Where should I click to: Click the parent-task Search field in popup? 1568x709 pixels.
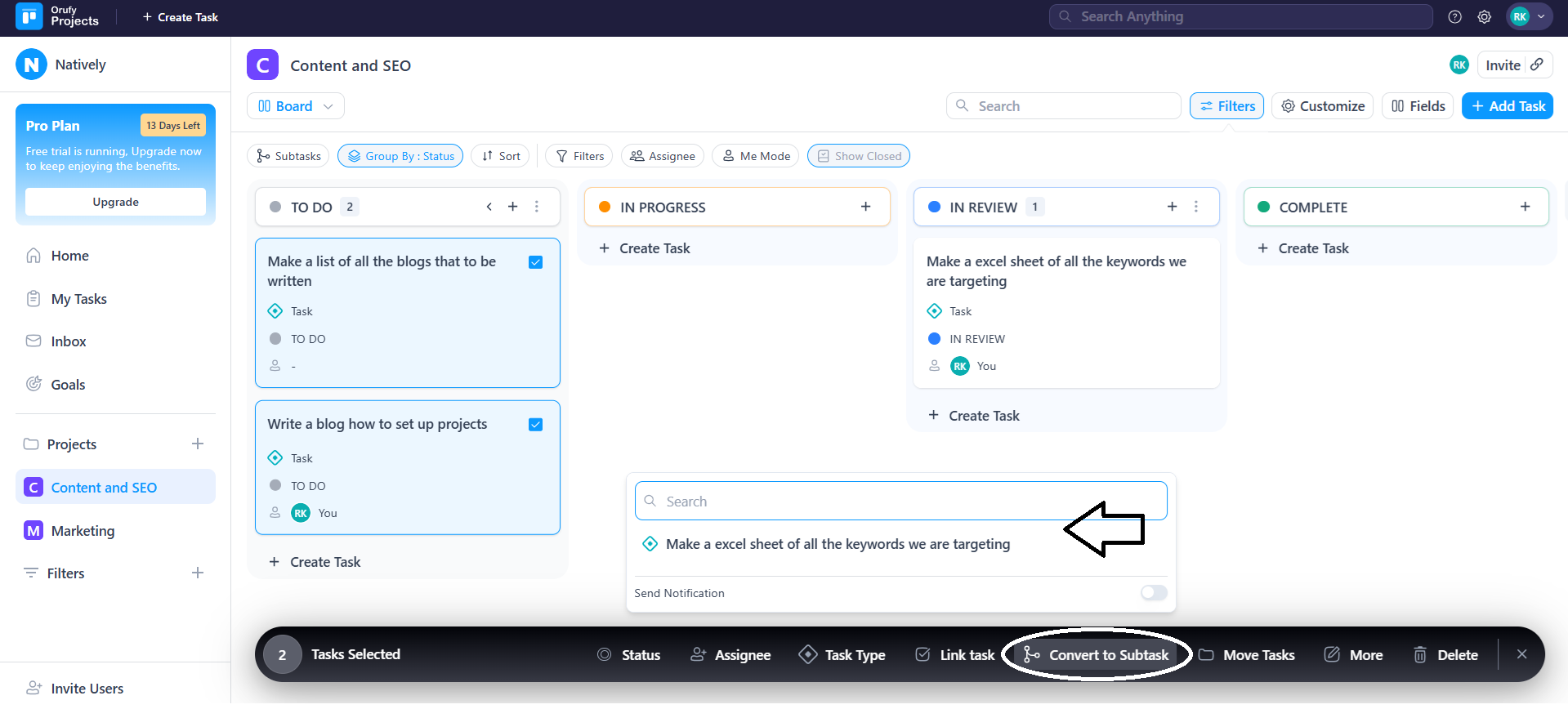click(900, 502)
